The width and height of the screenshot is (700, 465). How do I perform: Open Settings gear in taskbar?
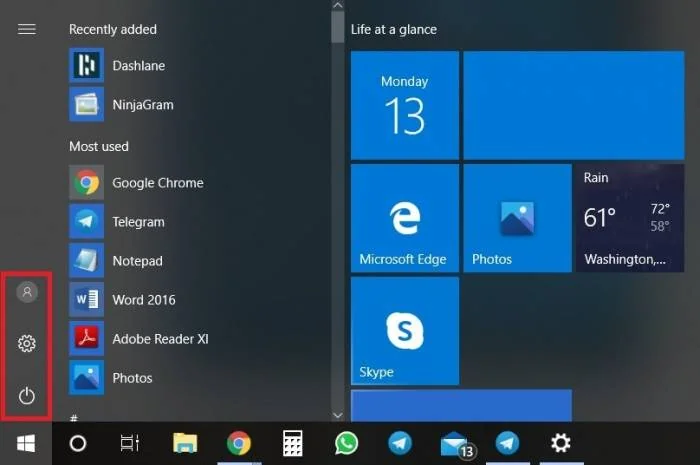tap(561, 444)
